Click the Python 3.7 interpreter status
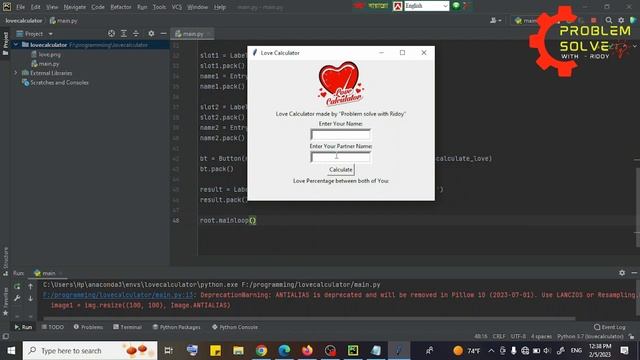 point(590,336)
